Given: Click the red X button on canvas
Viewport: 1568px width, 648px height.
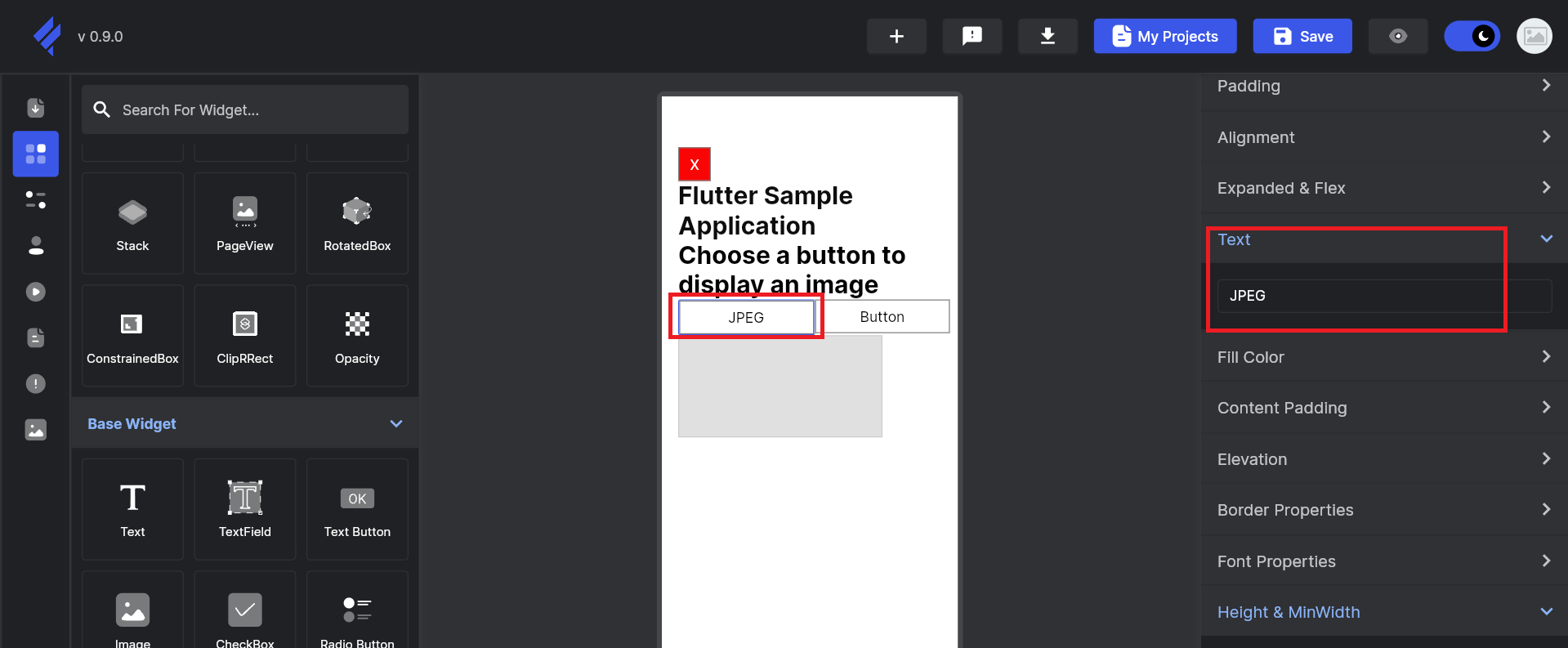Looking at the screenshot, I should pos(695,164).
